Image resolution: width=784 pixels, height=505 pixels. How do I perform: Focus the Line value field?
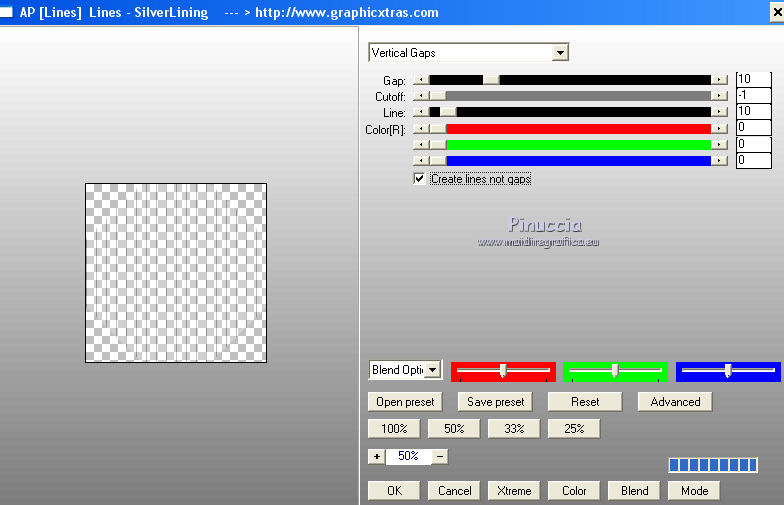[754, 111]
